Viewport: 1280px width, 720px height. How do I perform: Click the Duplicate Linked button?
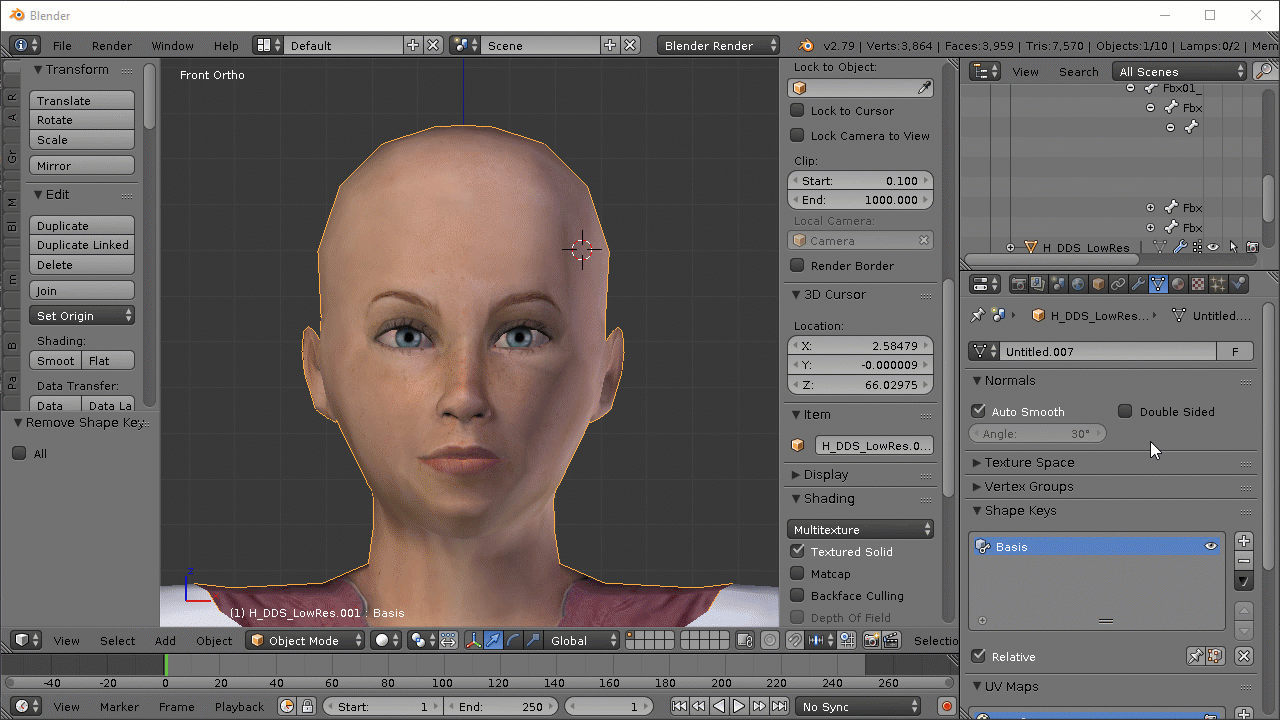(82, 245)
